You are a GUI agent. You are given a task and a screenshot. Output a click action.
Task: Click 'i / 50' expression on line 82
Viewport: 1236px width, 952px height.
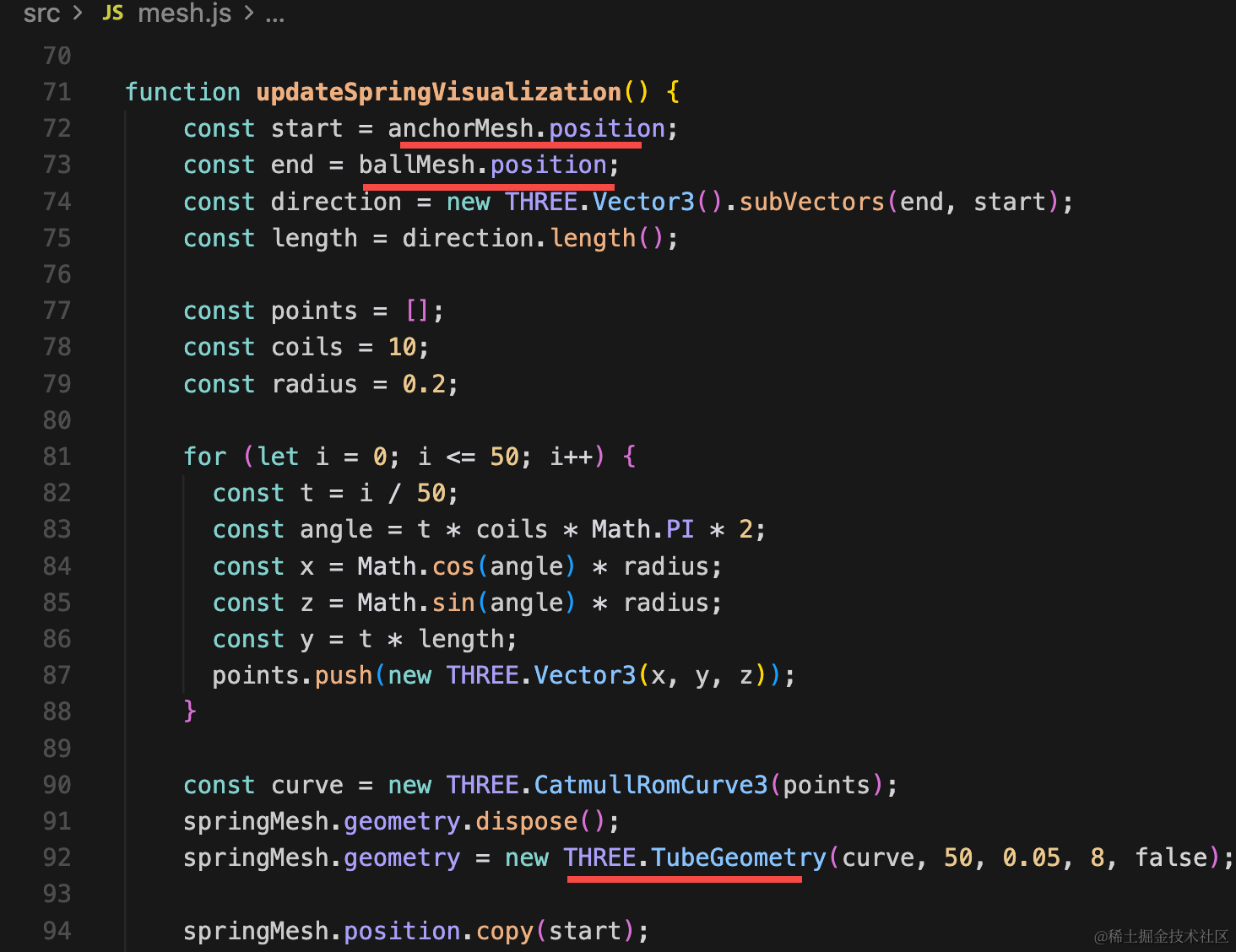tap(403, 493)
